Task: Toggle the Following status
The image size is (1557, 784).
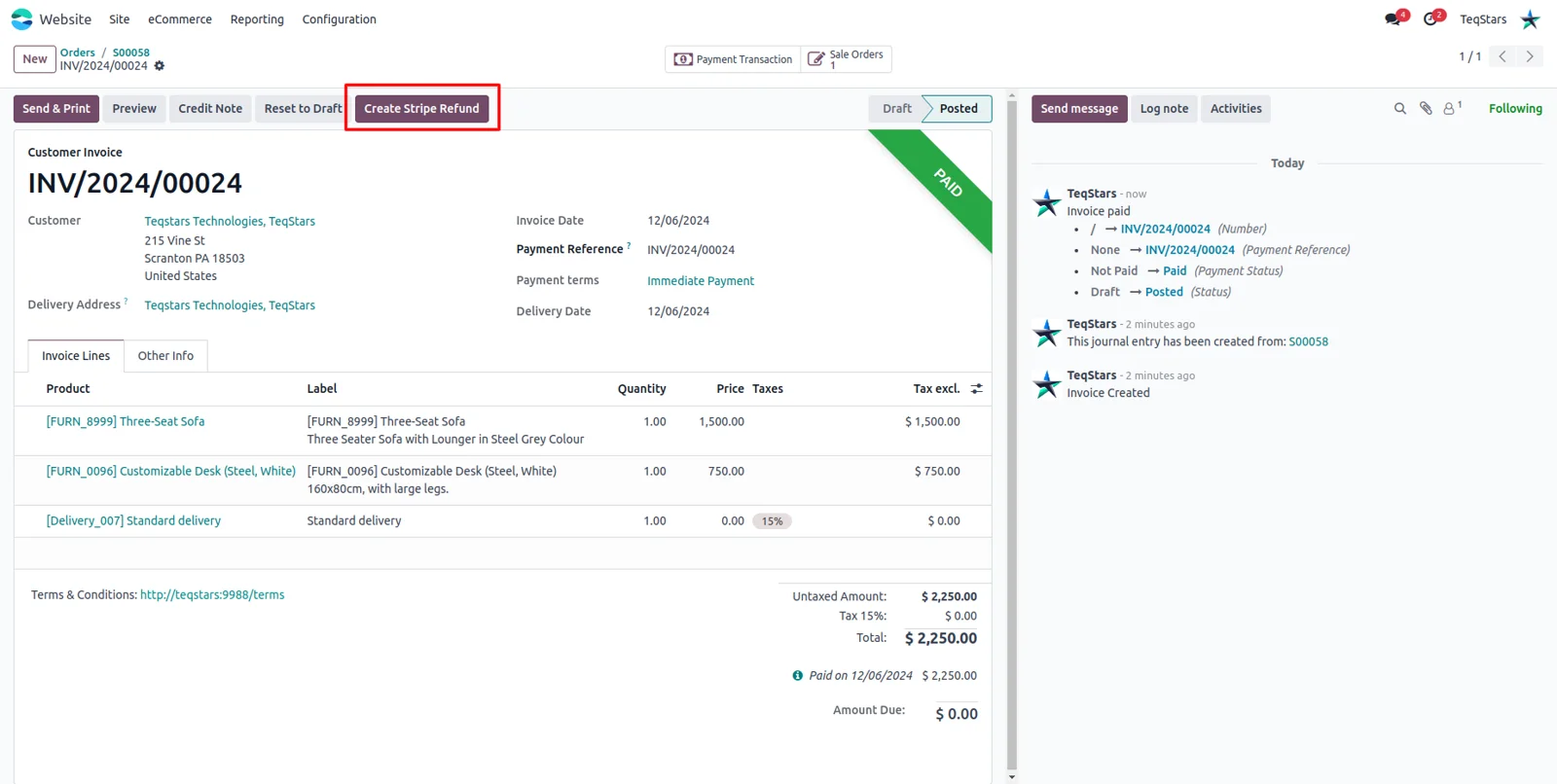Action: (1515, 109)
